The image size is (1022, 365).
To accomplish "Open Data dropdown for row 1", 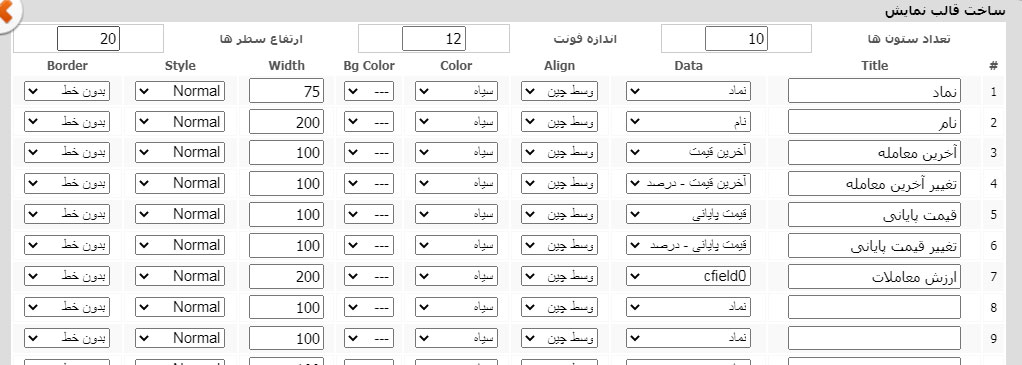I will coord(688,91).
